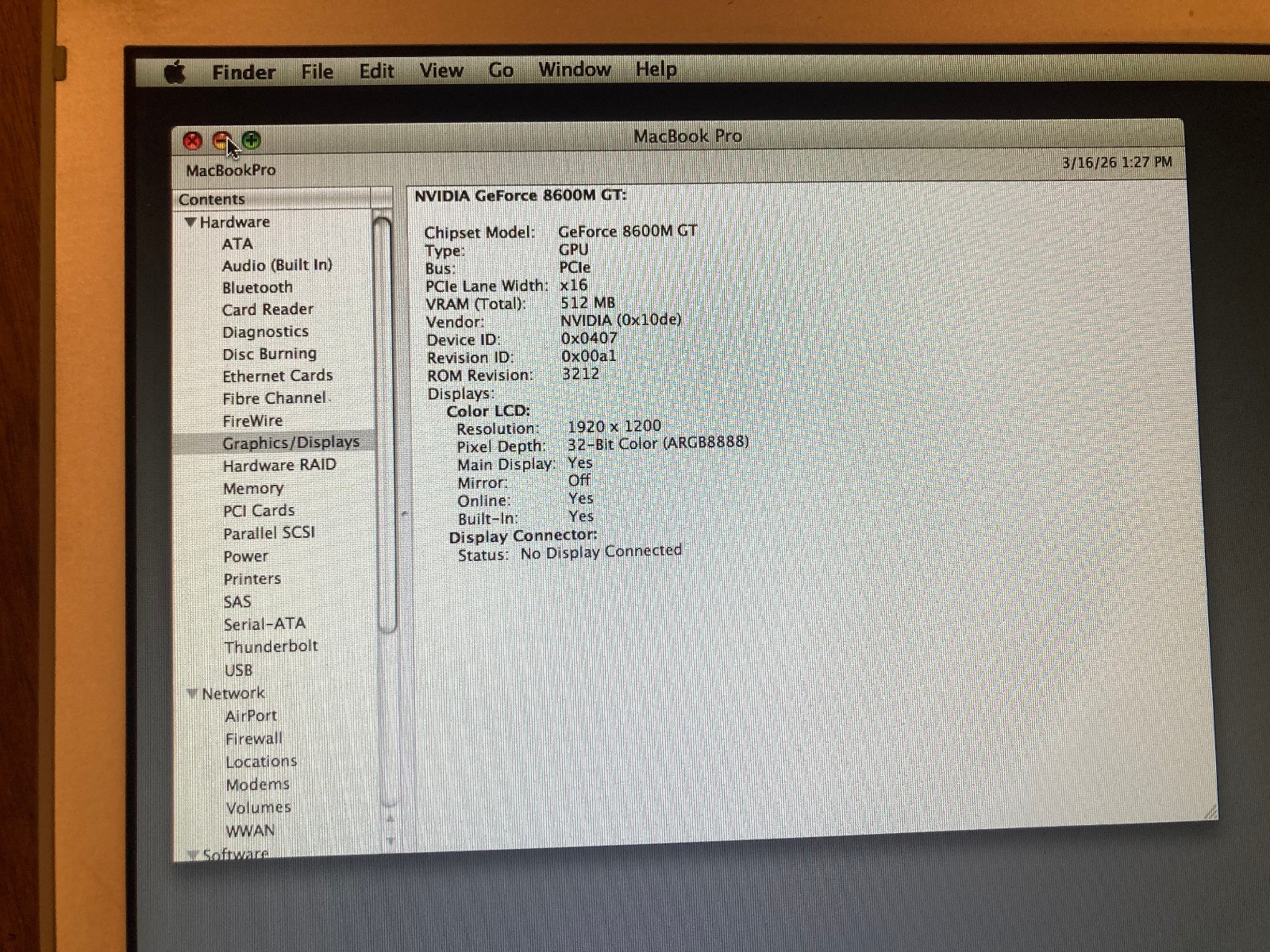Select Audio (Built In) in the sidebar
This screenshot has width=1270, height=952.
tap(277, 265)
